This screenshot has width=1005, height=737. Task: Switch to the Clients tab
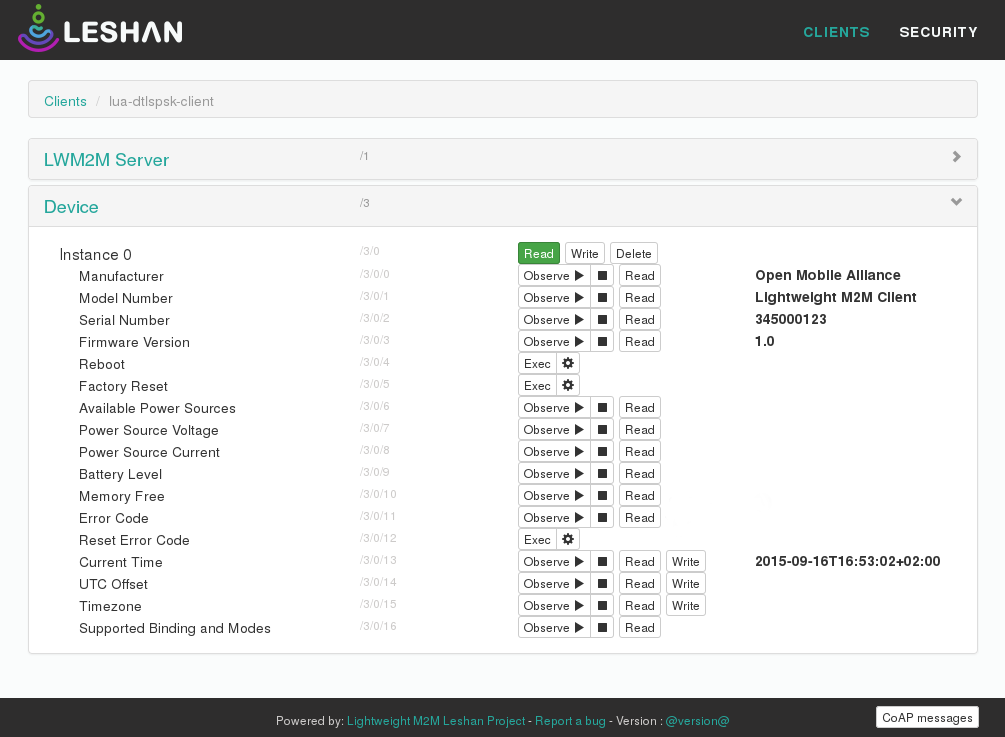click(836, 32)
